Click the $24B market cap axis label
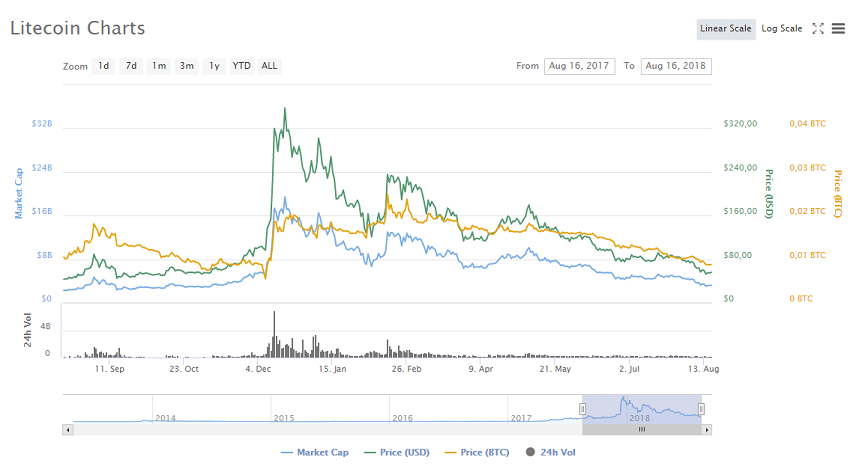The width and height of the screenshot is (850, 466). pyautogui.click(x=42, y=168)
